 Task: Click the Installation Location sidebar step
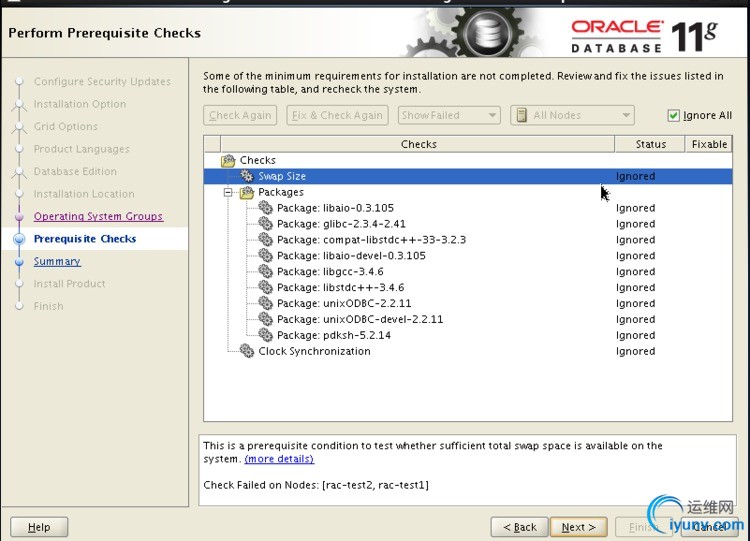(x=84, y=194)
